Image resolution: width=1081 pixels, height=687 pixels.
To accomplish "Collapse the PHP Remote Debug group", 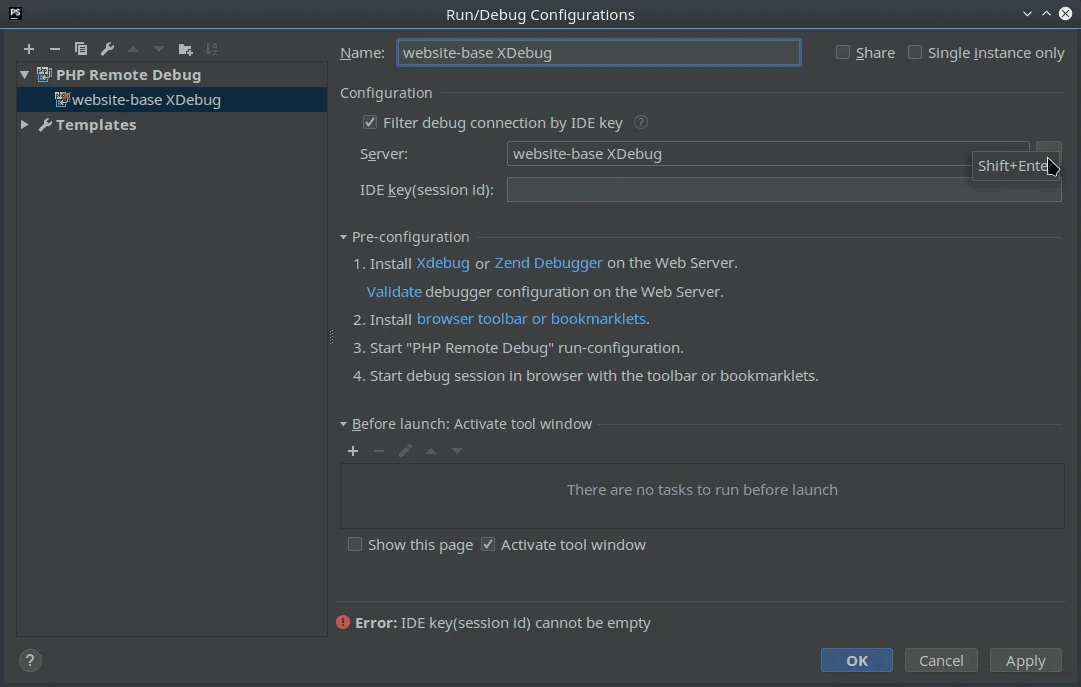I will [23, 74].
